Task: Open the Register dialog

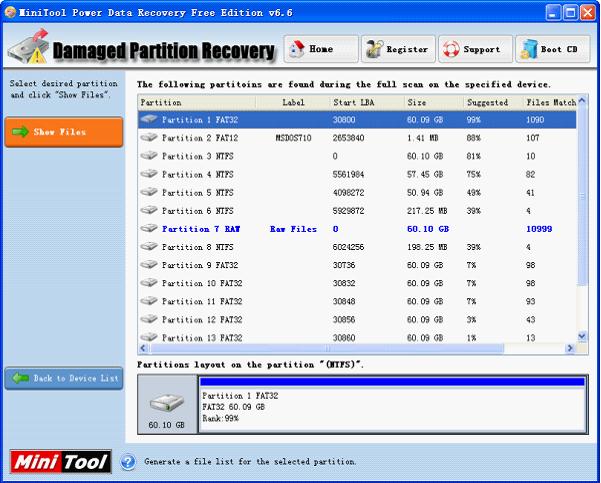Action: coord(398,49)
